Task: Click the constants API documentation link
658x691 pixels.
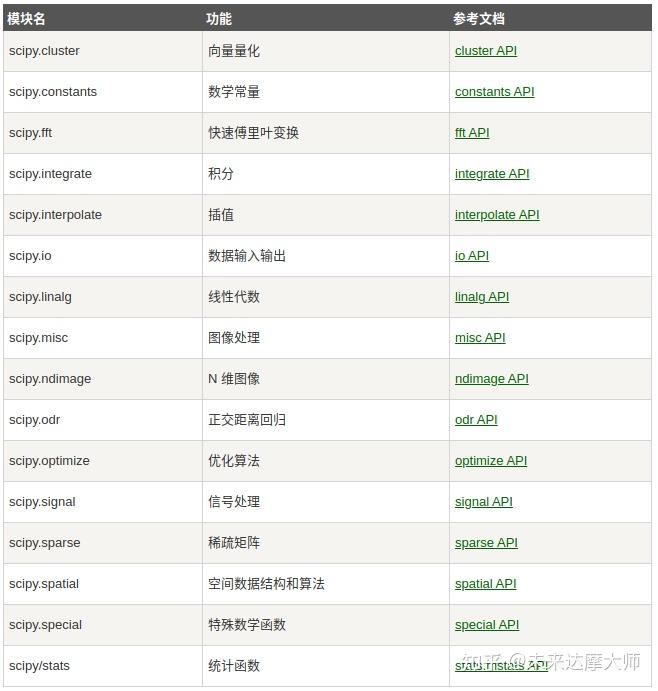Action: coord(494,92)
